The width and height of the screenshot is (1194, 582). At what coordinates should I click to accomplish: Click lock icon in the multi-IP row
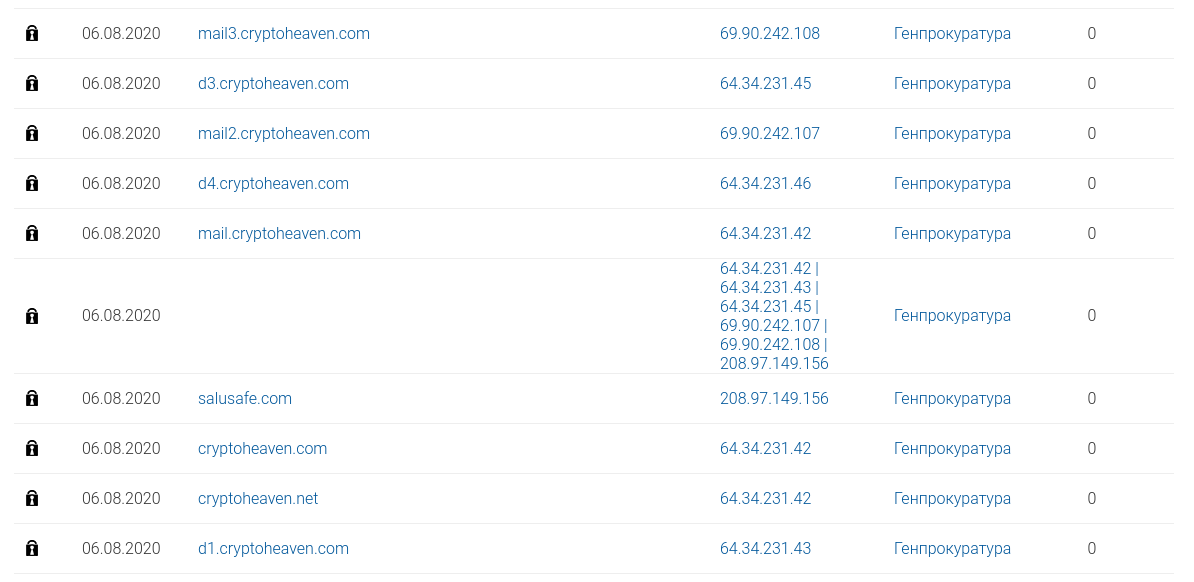coord(32,316)
